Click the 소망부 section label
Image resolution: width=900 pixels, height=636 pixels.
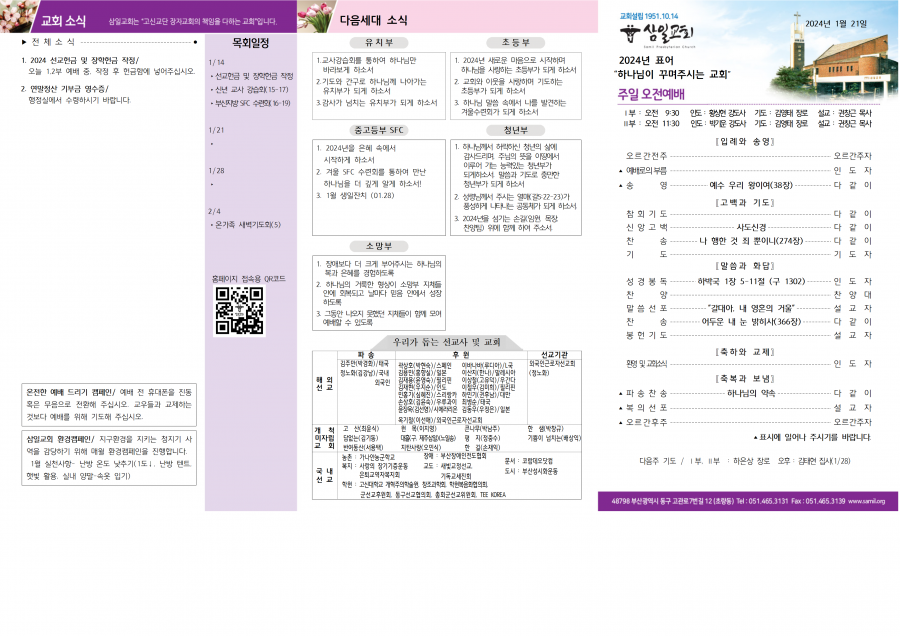pos(377,245)
